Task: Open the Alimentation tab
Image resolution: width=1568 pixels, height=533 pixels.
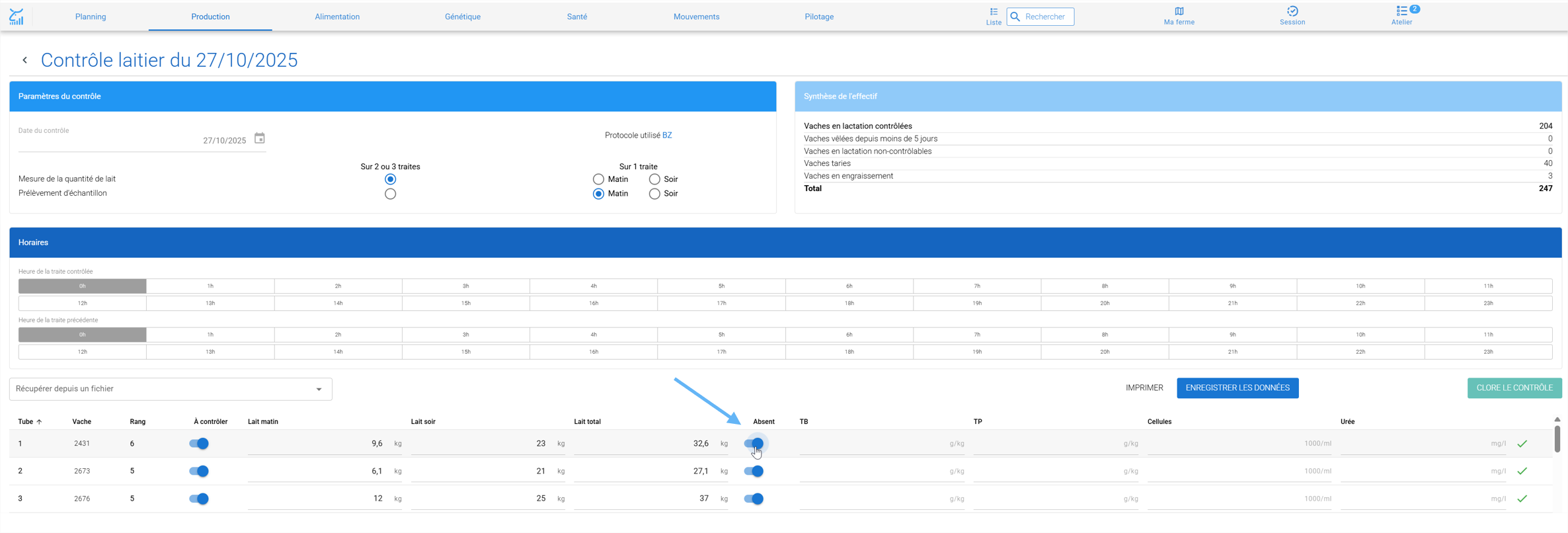Action: pyautogui.click(x=337, y=17)
